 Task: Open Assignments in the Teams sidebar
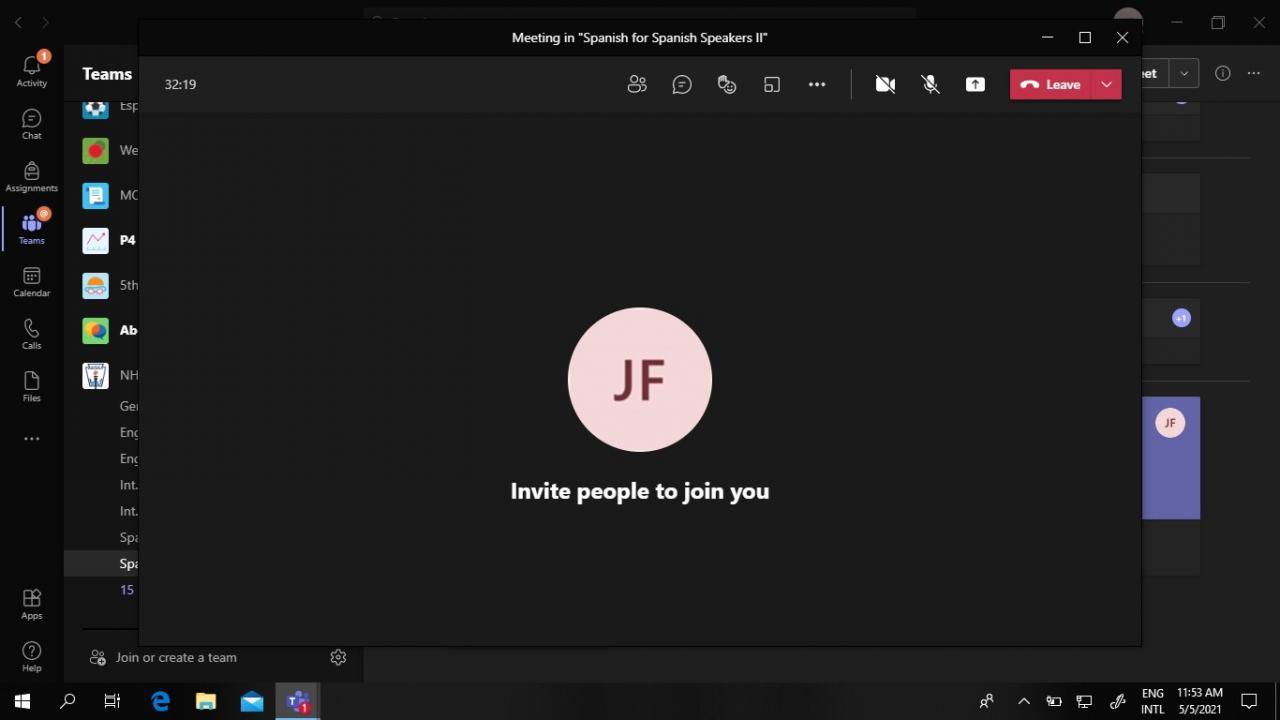pos(32,177)
